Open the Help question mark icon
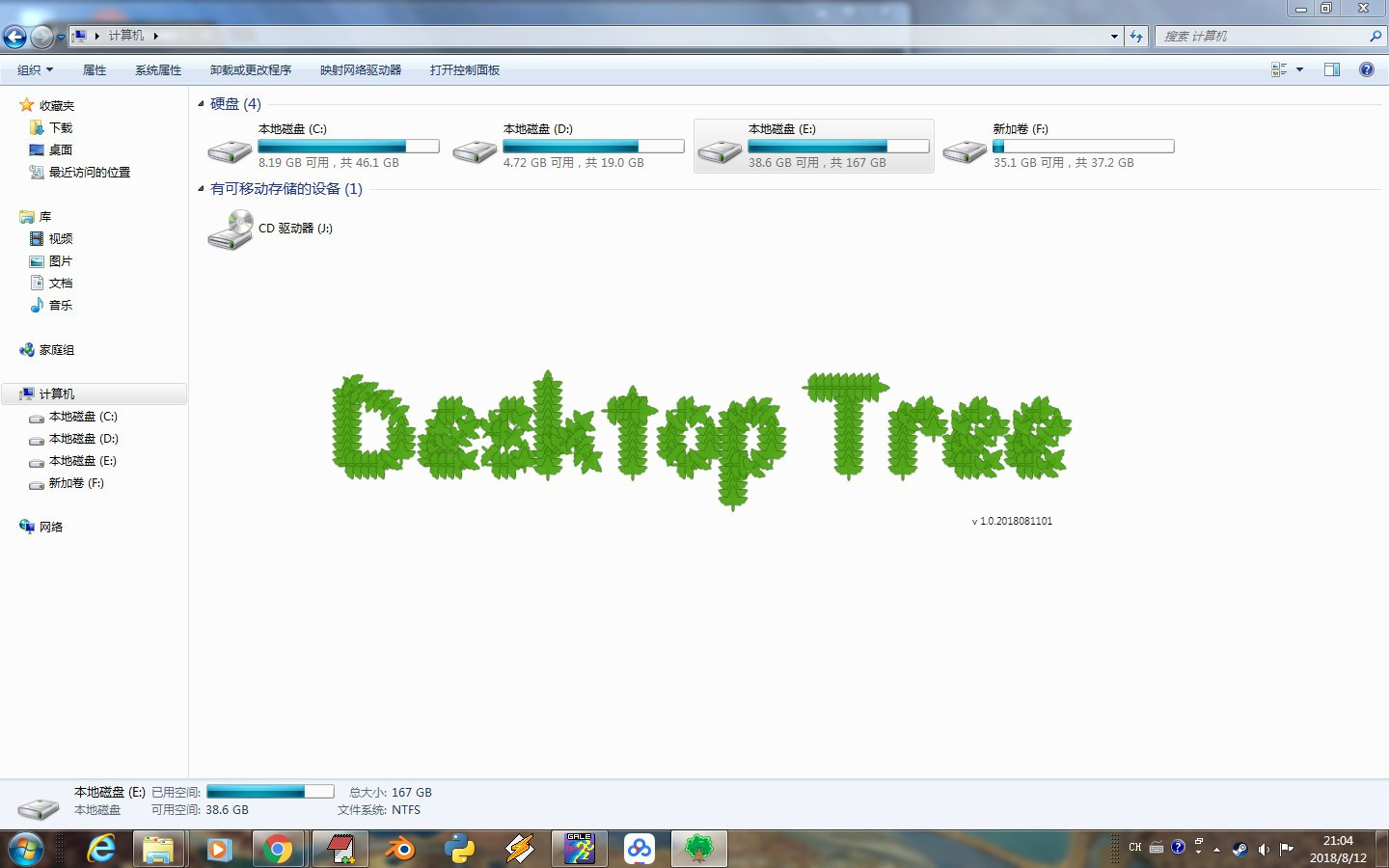 point(1367,69)
